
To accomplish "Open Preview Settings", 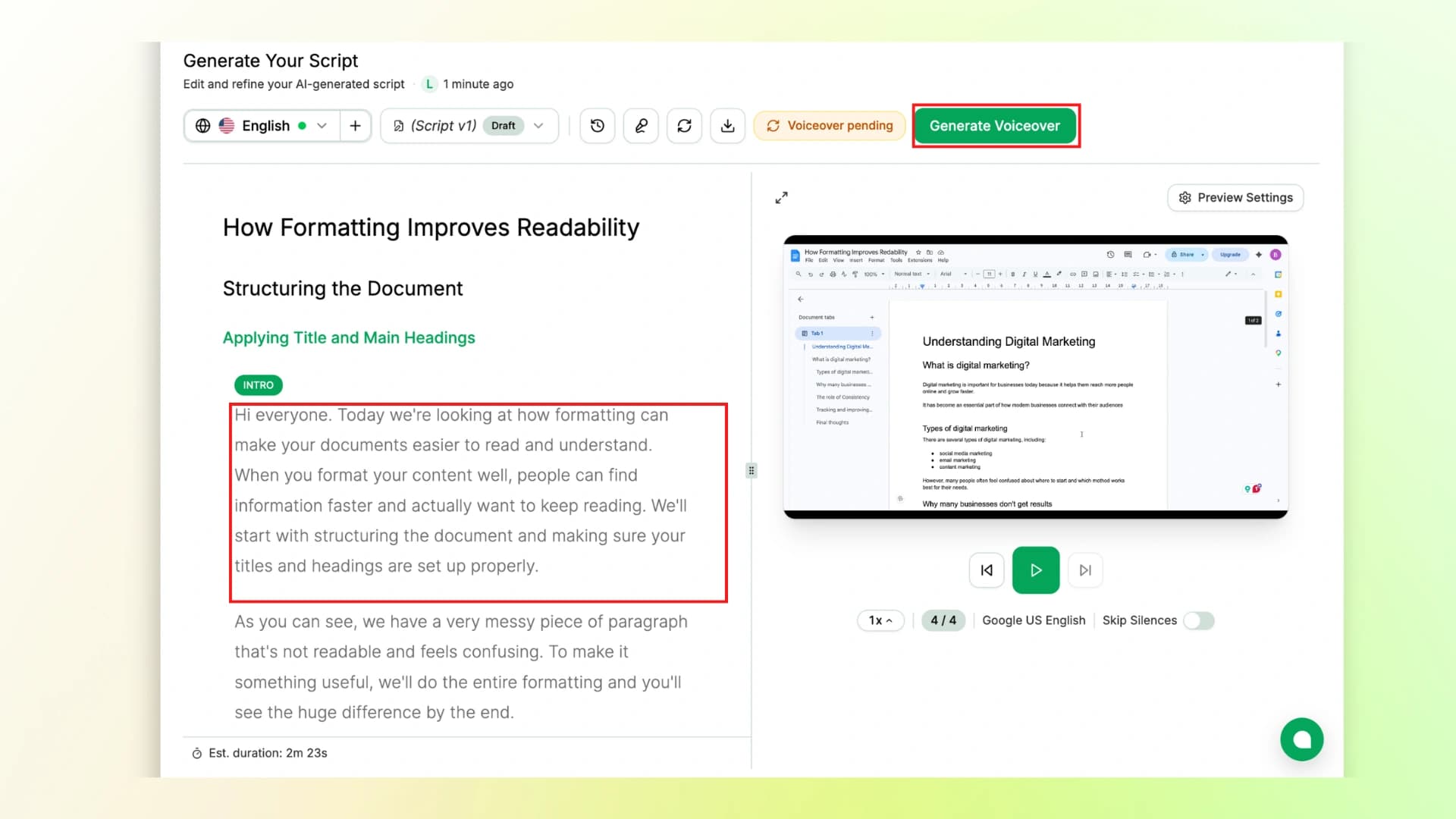I will pyautogui.click(x=1235, y=197).
